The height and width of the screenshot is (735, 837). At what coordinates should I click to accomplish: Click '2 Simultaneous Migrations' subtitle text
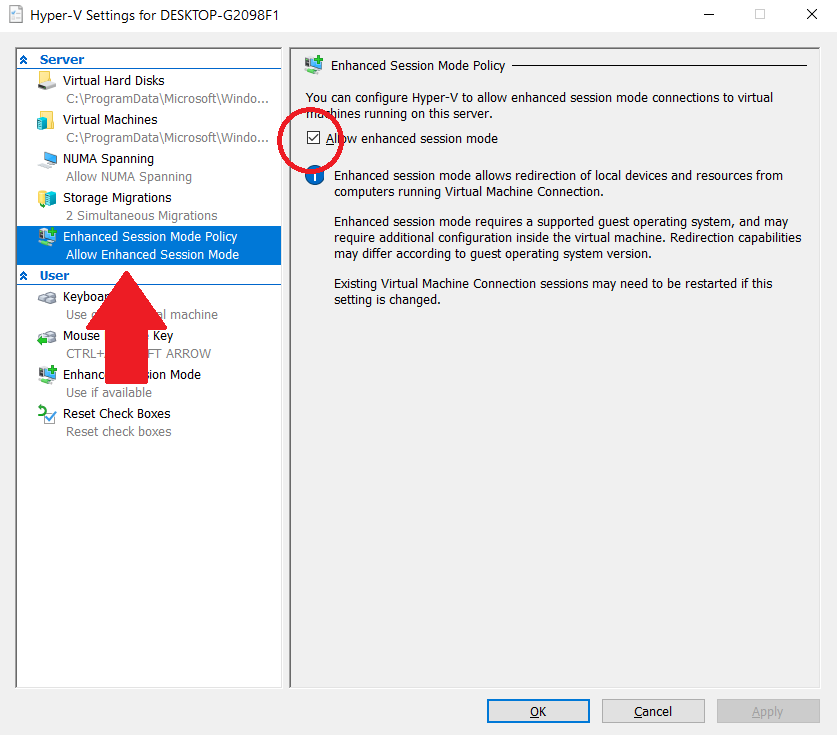point(141,216)
